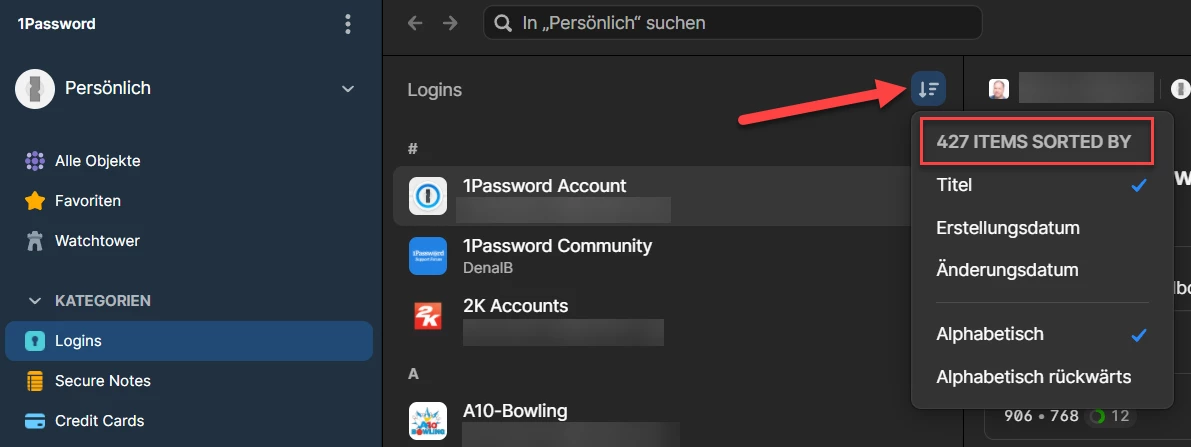
Task: Go forward with the right arrow
Action: tap(450, 23)
